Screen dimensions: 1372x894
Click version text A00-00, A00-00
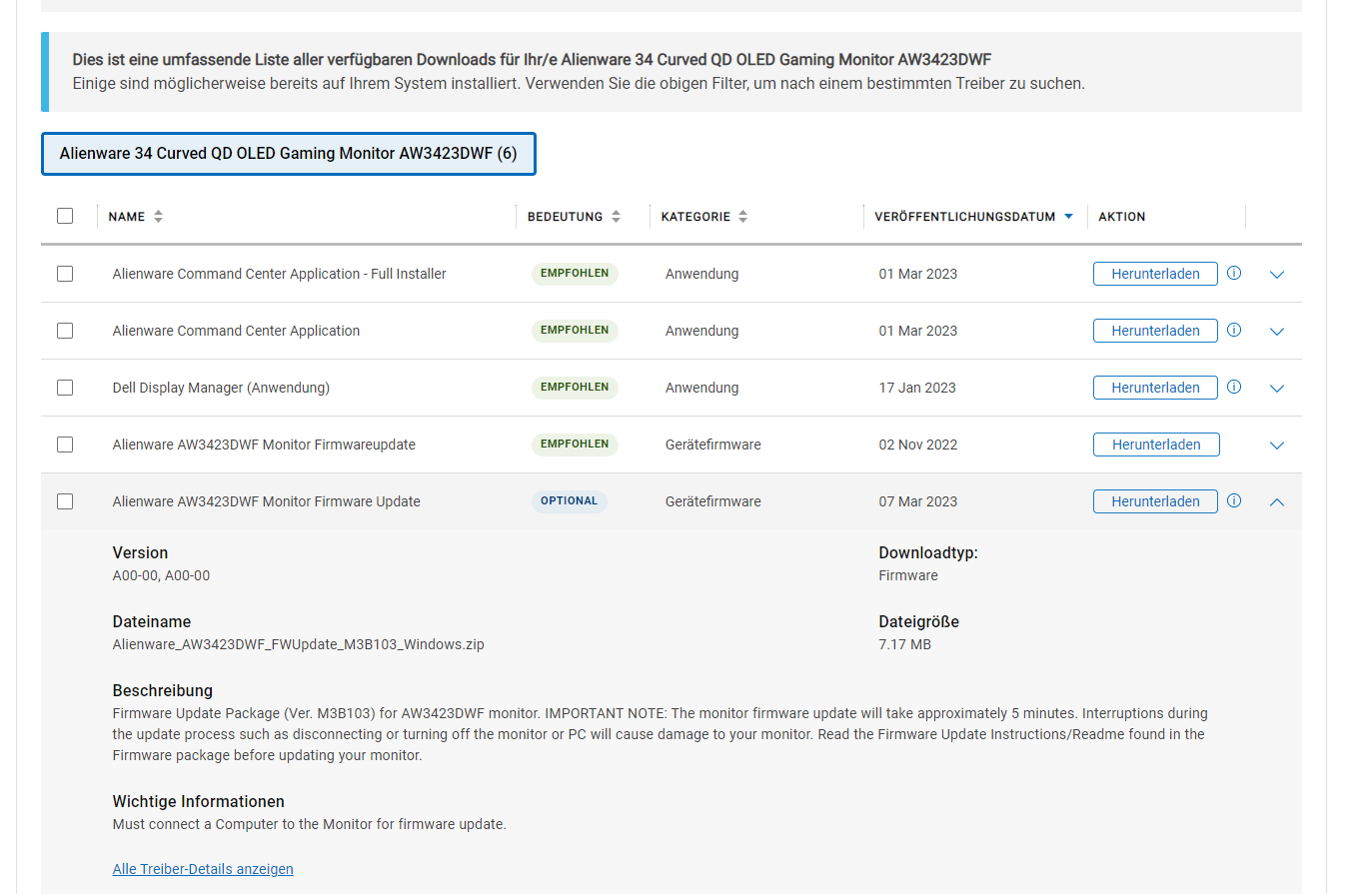tap(161, 575)
